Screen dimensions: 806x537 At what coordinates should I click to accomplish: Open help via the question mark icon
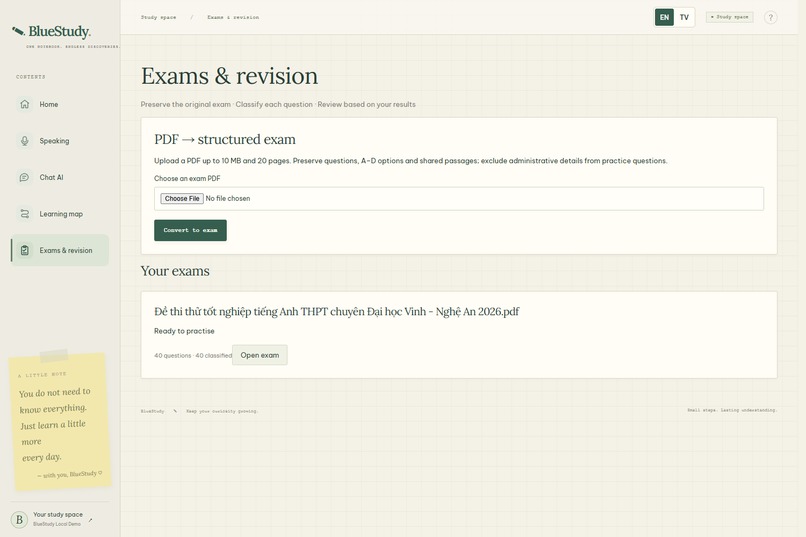tap(770, 17)
